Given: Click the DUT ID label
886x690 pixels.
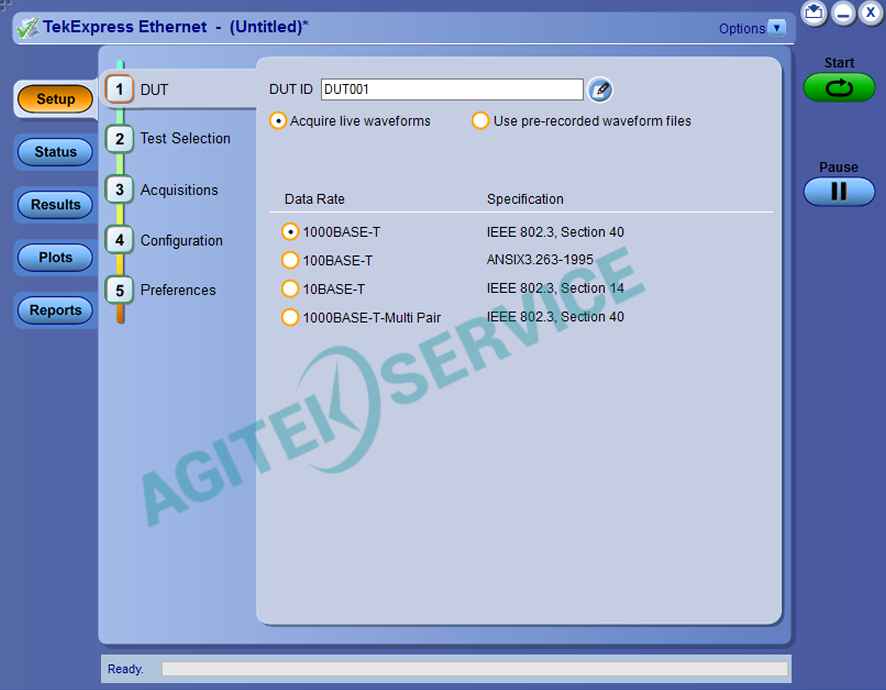Looking at the screenshot, I should click(290, 89).
